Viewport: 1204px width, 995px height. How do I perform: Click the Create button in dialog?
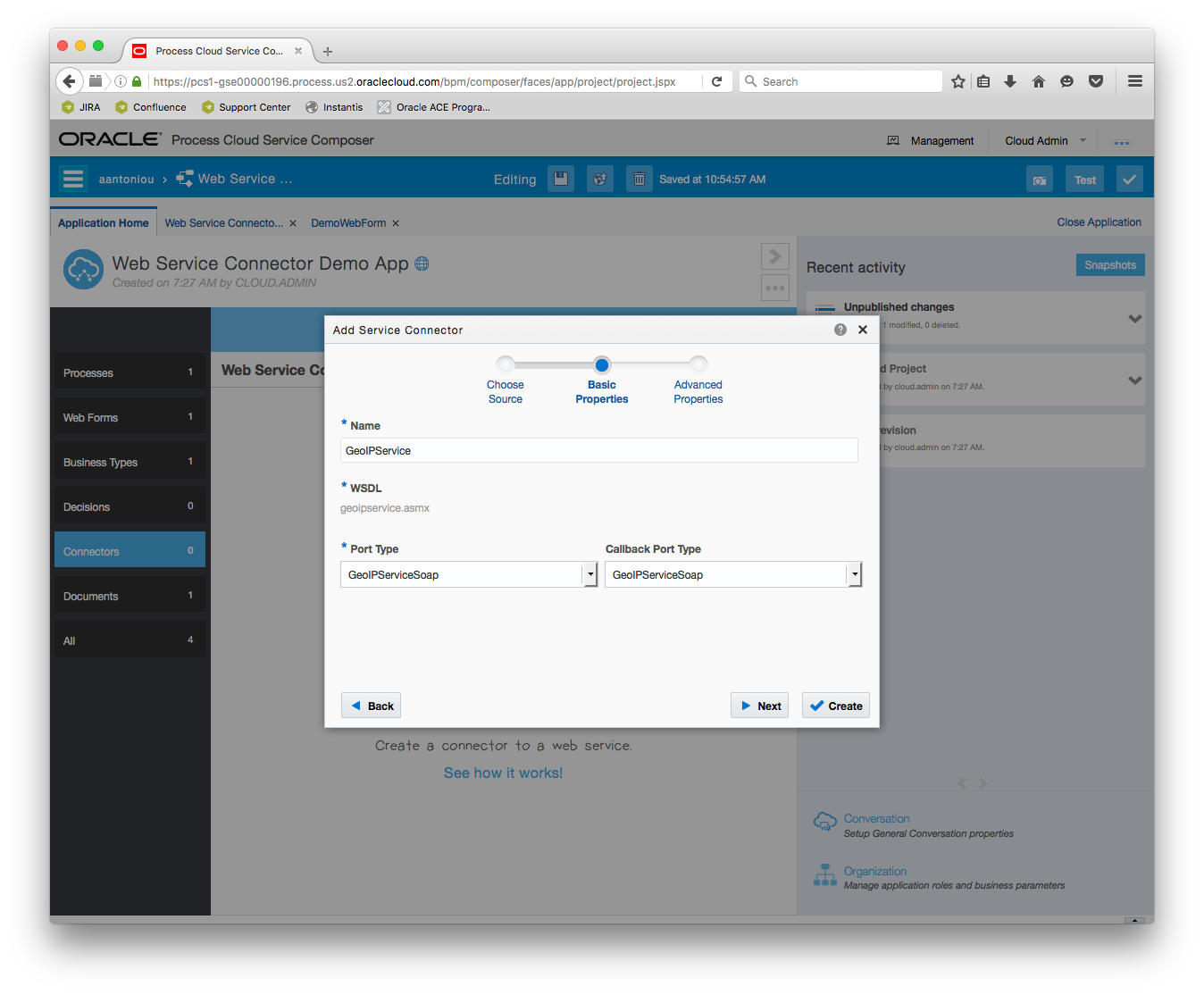tap(836, 706)
